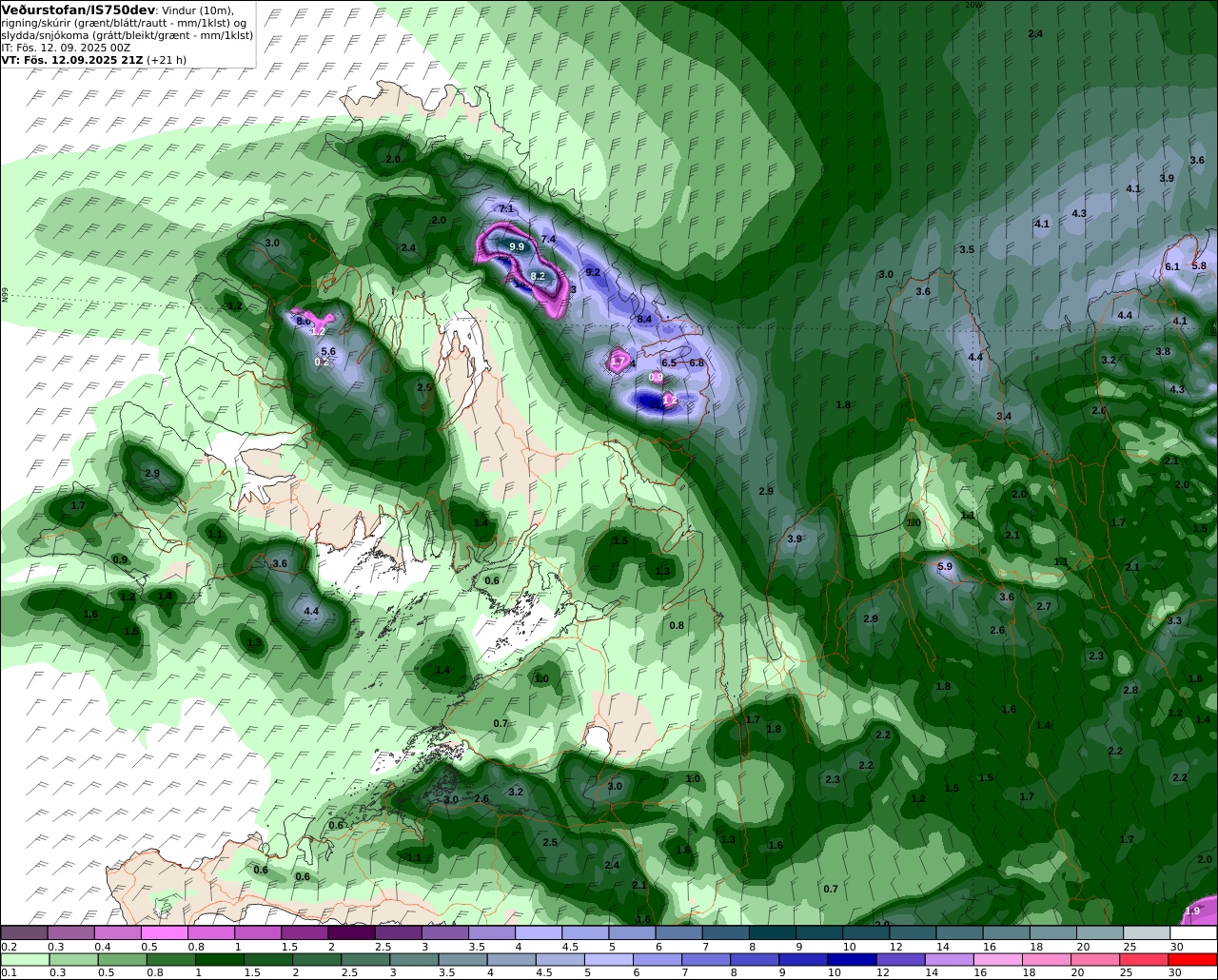This screenshot has width=1218, height=980.
Task: Click the 3.3 precipitation value on the map
Action: [1174, 620]
